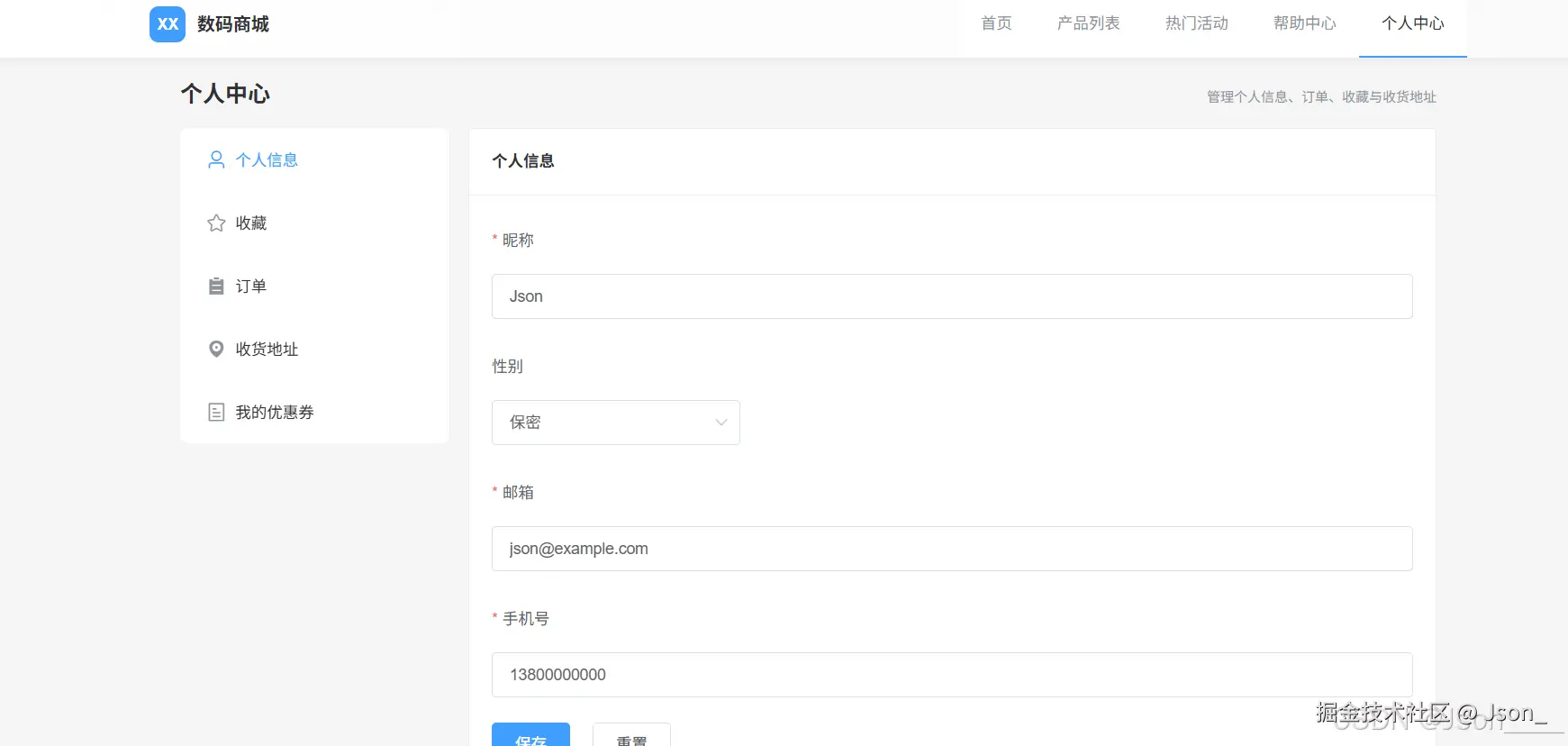Click the blue 保存 button
This screenshot has height=746, width=1568.
(530, 734)
